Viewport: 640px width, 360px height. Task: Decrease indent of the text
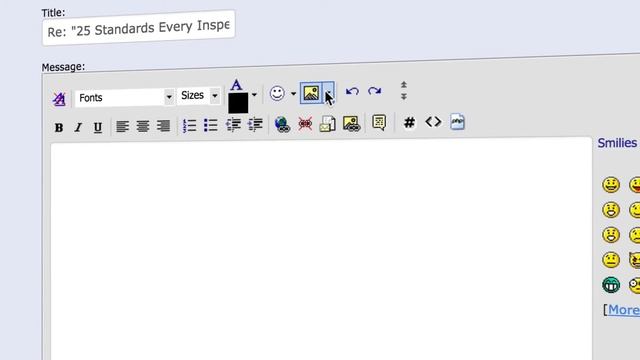click(233, 124)
